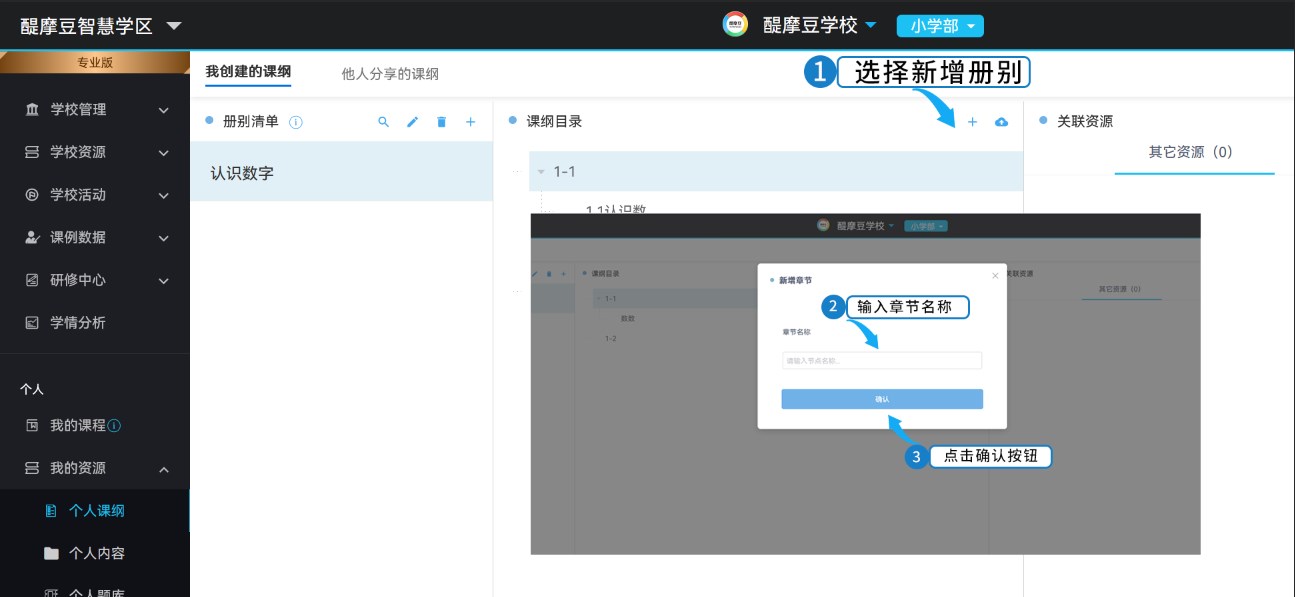Click the 其它资源（0） tab
Screen dimensions: 1295x597
(1190, 153)
